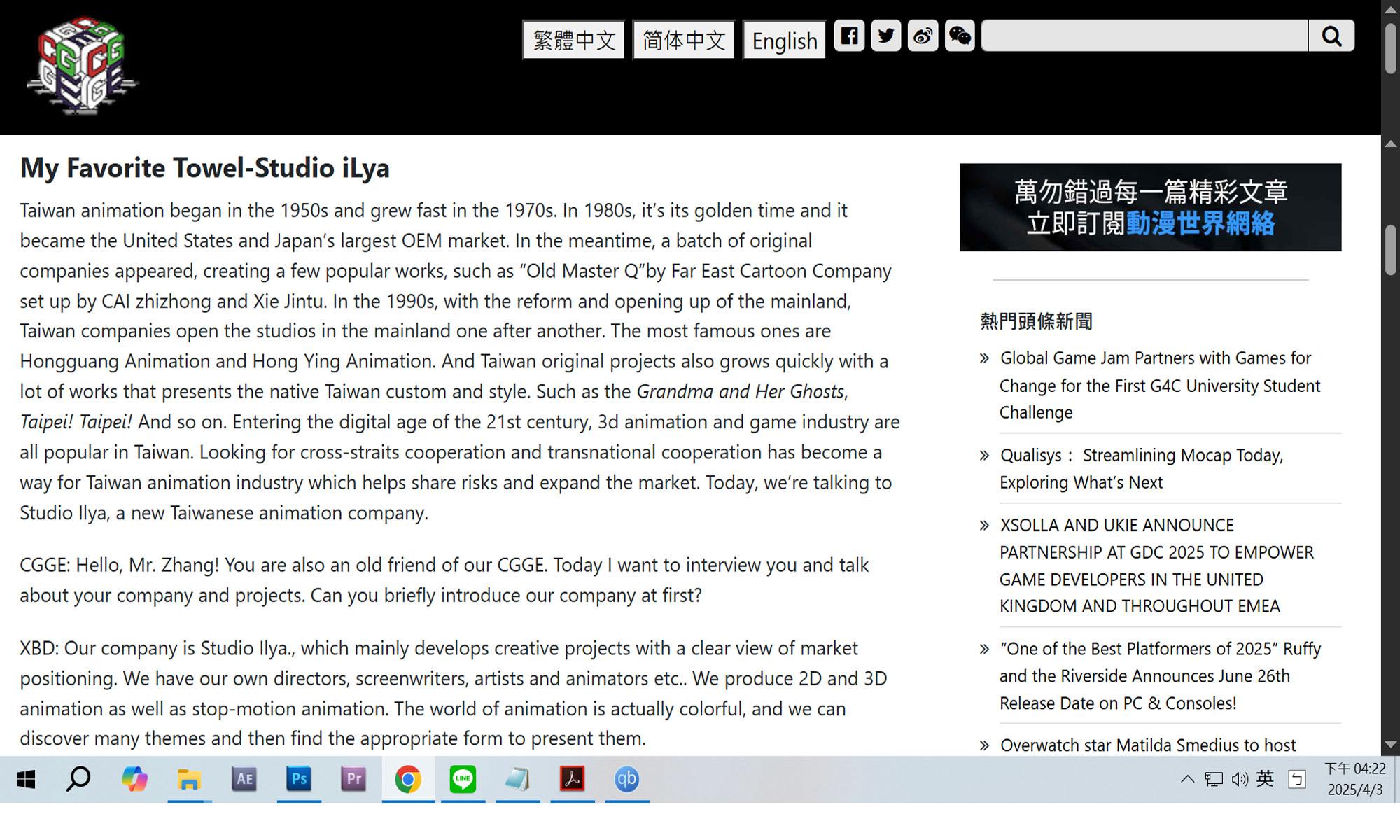Expand the system tray hidden icons chevron

point(1187,779)
